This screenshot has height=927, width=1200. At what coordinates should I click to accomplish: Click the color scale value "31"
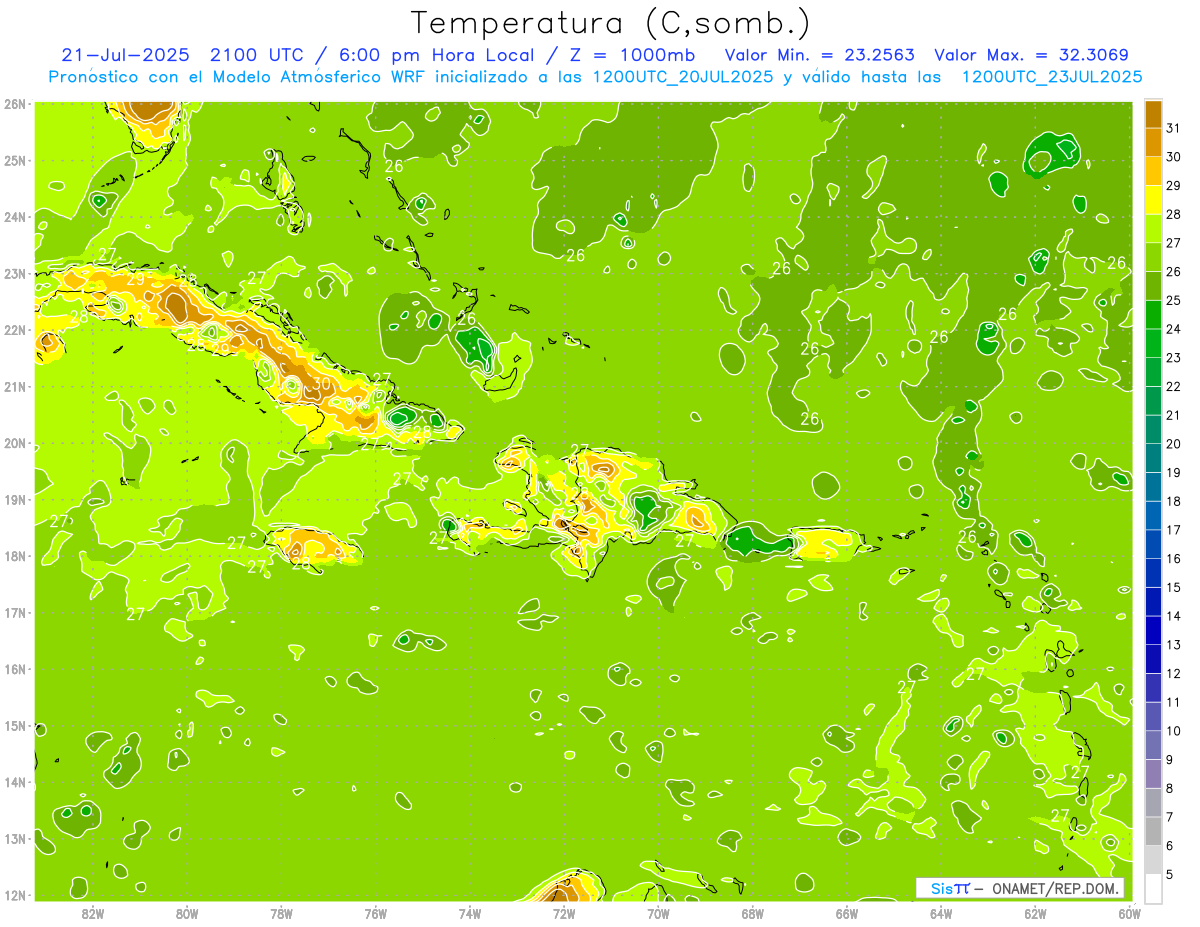[x=1174, y=127]
